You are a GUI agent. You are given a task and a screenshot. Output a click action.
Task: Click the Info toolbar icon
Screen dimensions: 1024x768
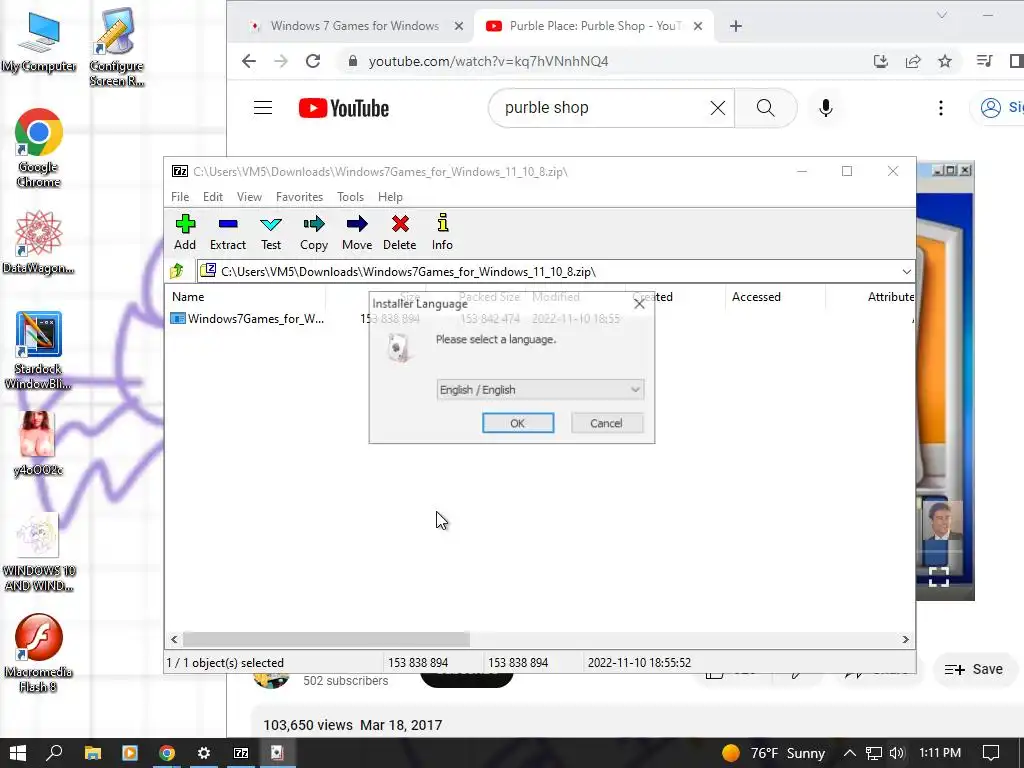coord(442,232)
